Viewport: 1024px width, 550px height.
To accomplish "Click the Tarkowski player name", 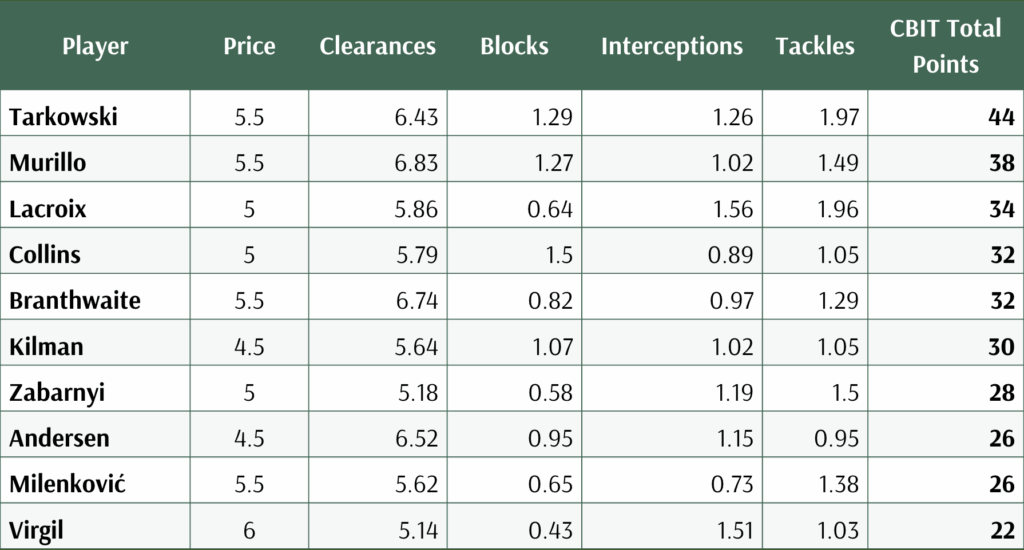I will (63, 117).
